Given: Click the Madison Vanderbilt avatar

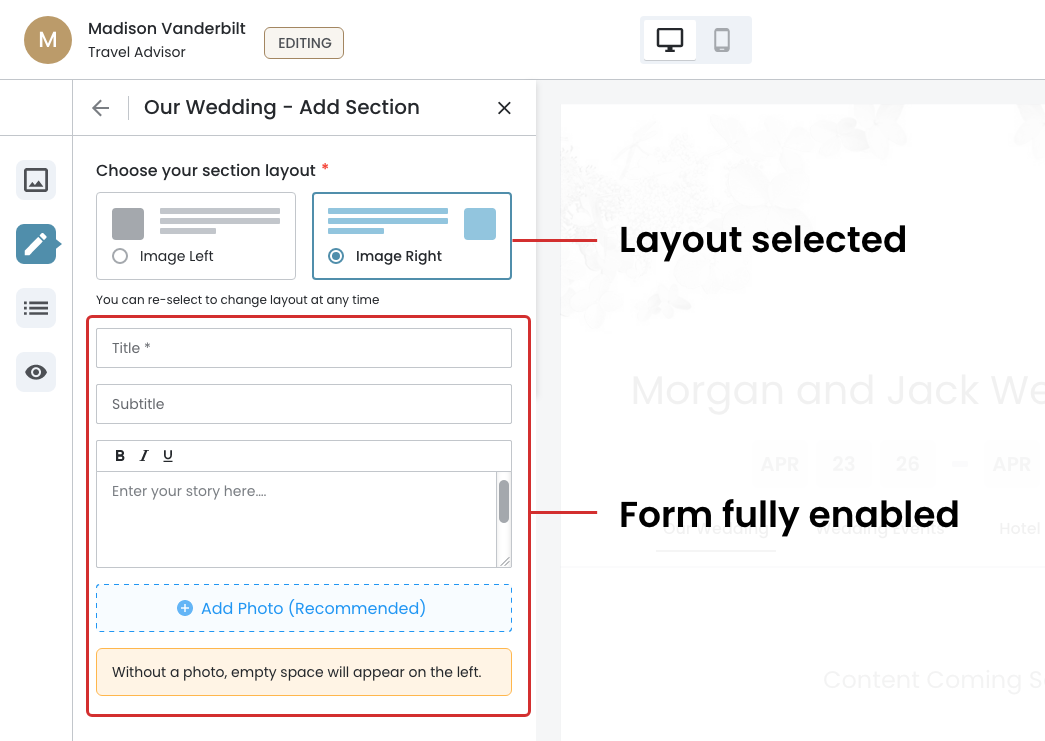Looking at the screenshot, I should (x=48, y=40).
